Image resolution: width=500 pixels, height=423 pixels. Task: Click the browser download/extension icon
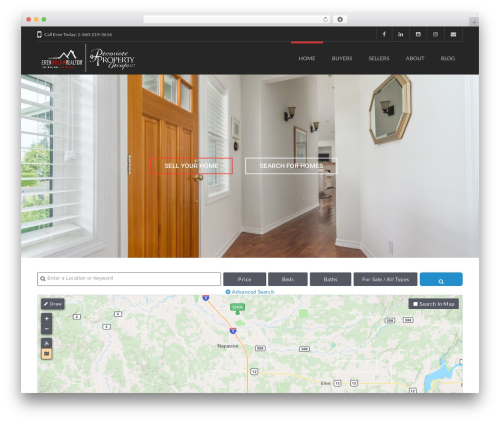[x=340, y=19]
